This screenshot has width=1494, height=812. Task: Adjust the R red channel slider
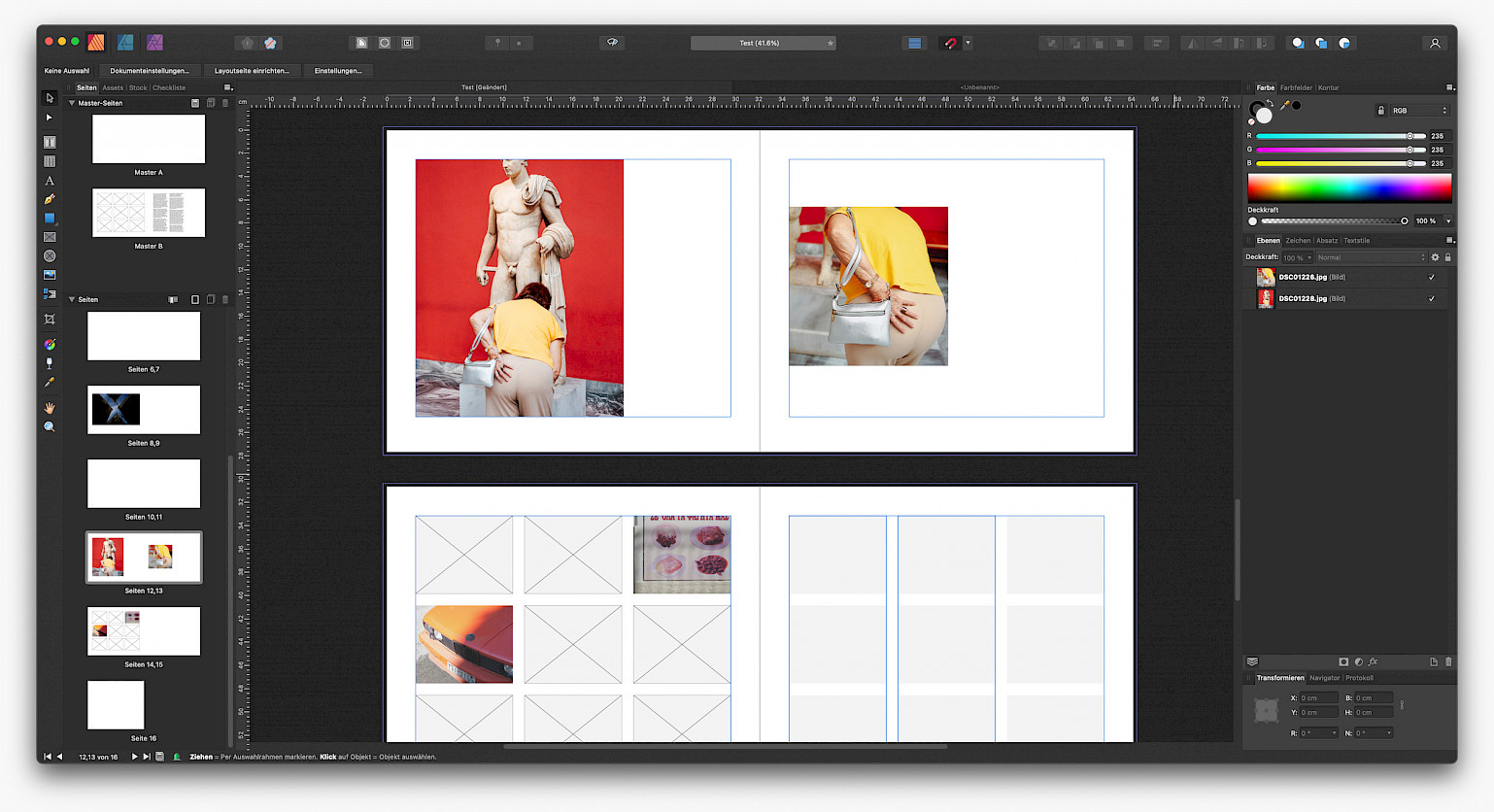click(1341, 136)
